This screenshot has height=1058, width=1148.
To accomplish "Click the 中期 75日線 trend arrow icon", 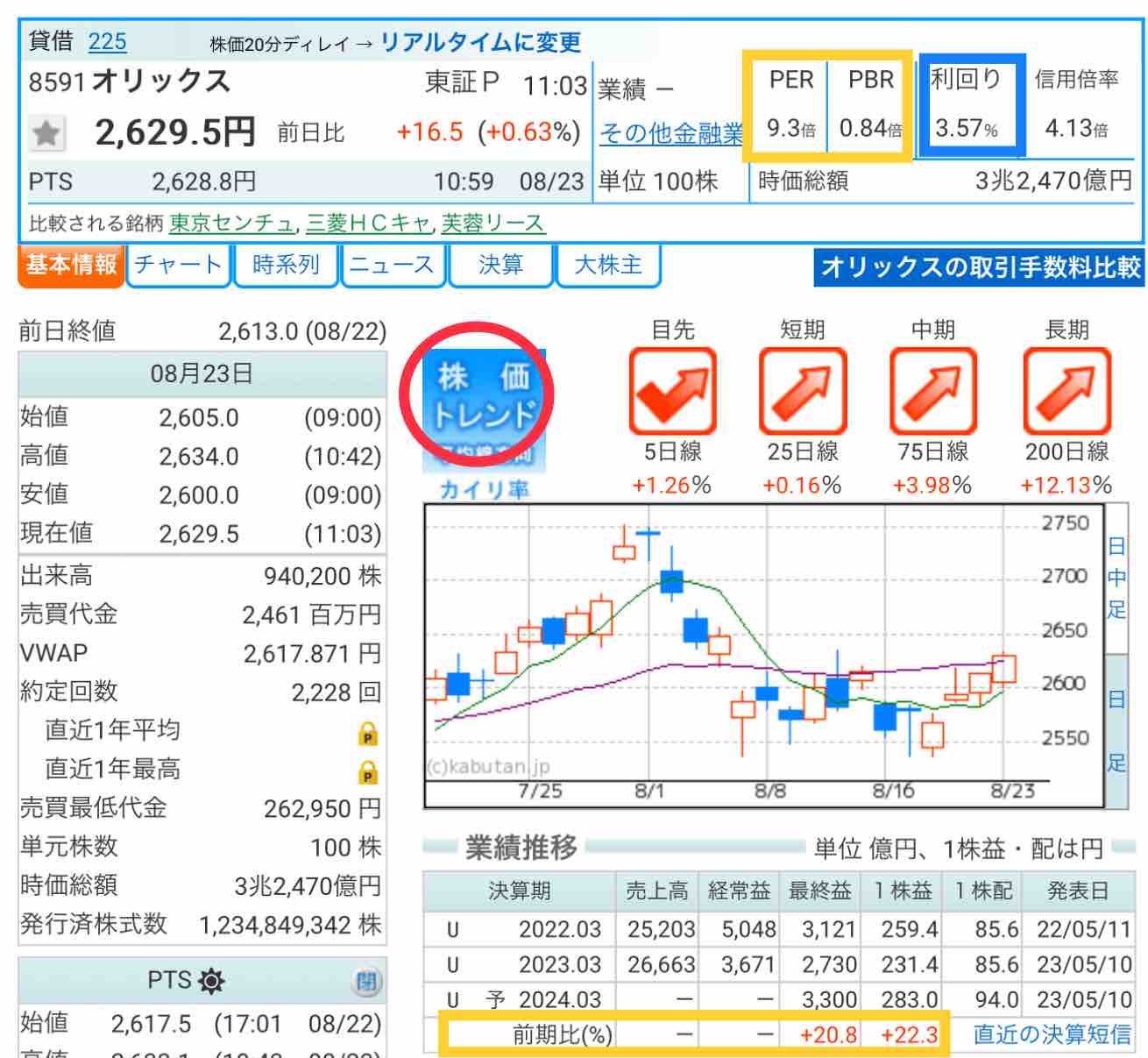I will [933, 391].
